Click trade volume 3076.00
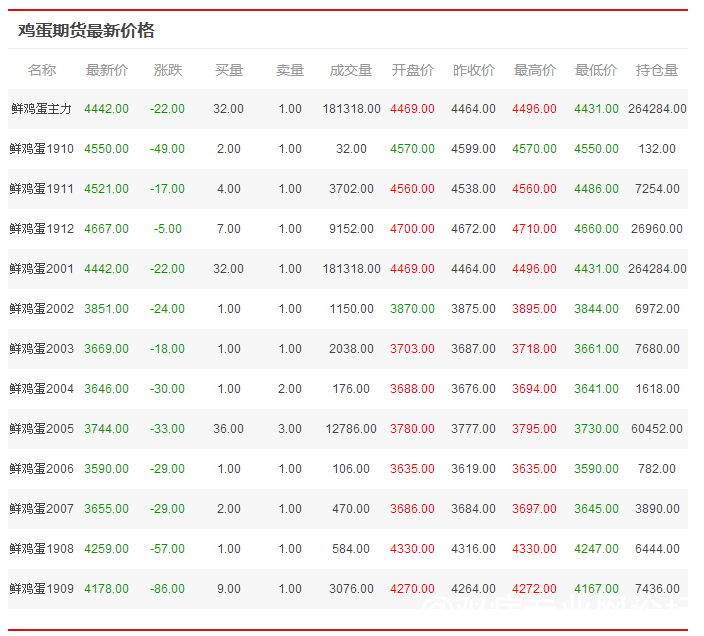 click(351, 588)
